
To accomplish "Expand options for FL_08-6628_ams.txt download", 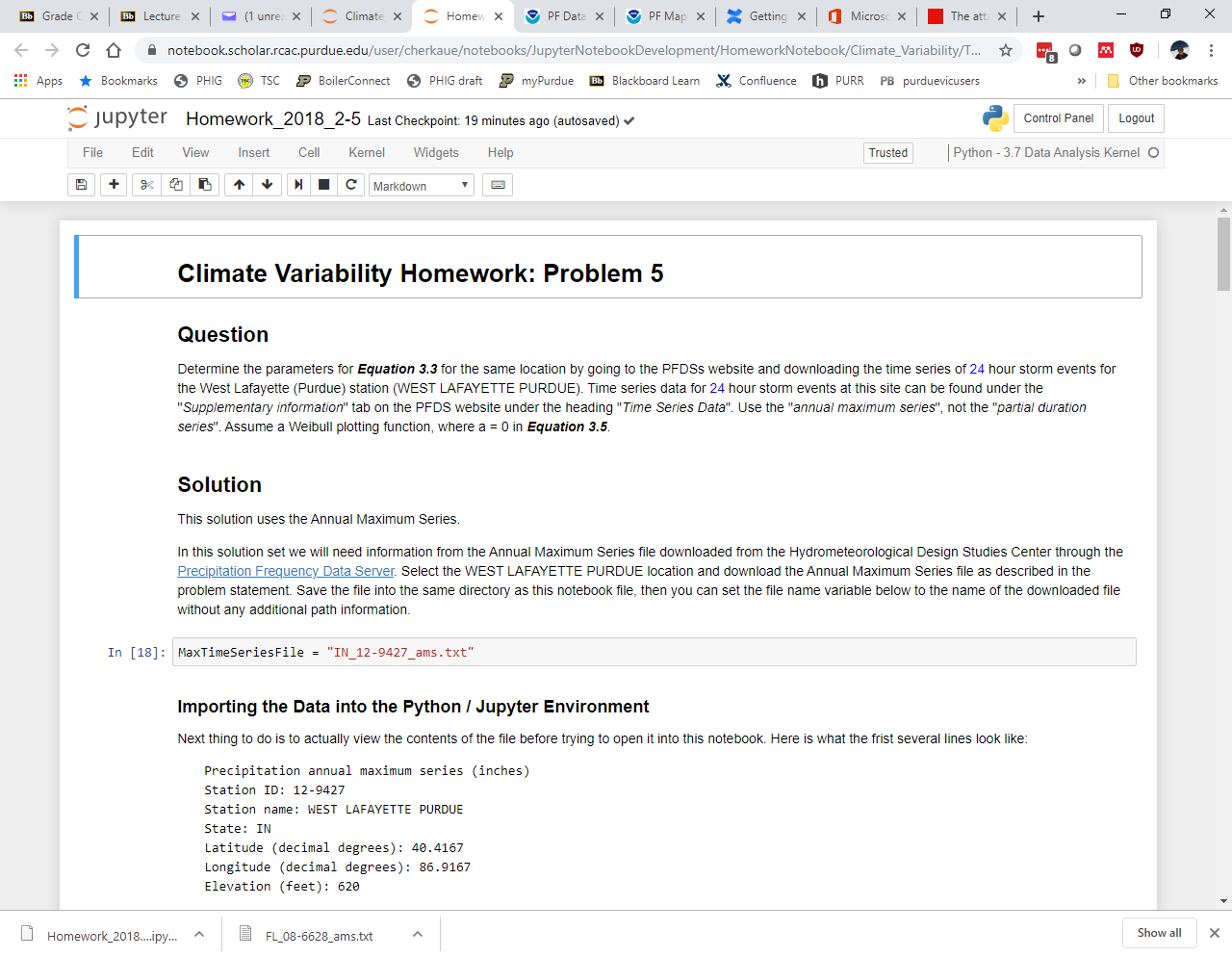I will [418, 934].
